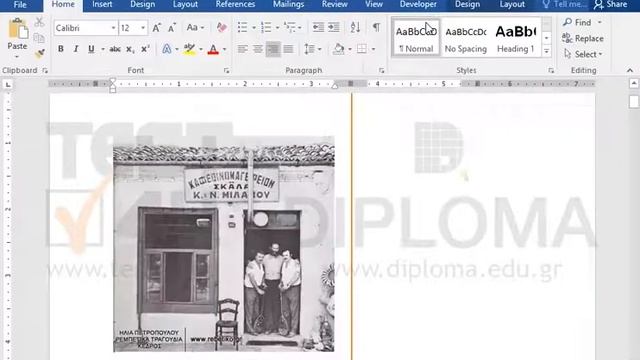Click the Paste clipboard icon

tap(17, 29)
